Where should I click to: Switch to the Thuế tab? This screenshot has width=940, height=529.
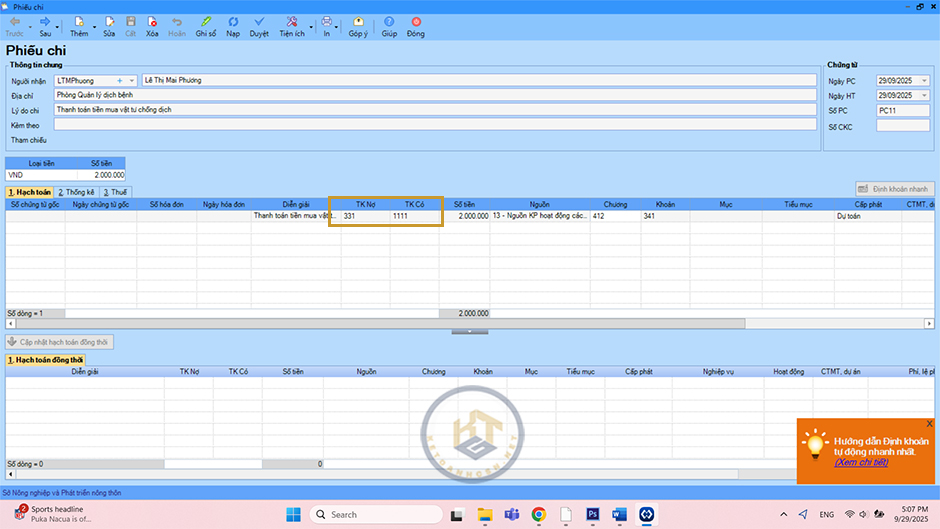point(115,192)
